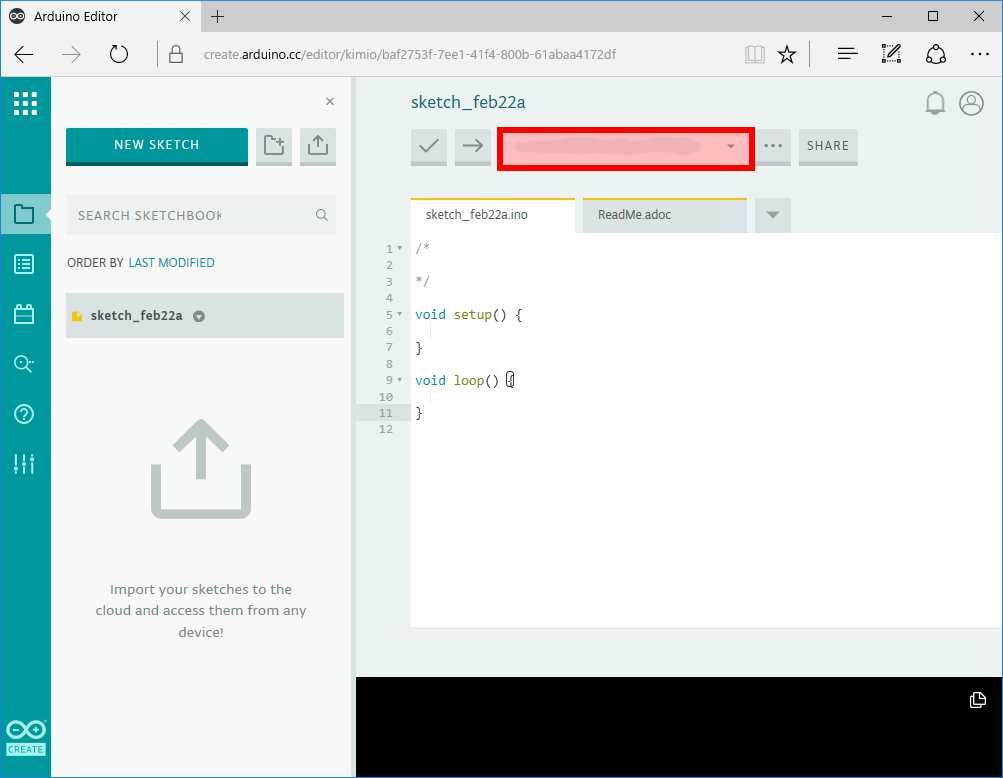Image resolution: width=1003 pixels, height=778 pixels.
Task: Make a web note
Action: [x=891, y=54]
